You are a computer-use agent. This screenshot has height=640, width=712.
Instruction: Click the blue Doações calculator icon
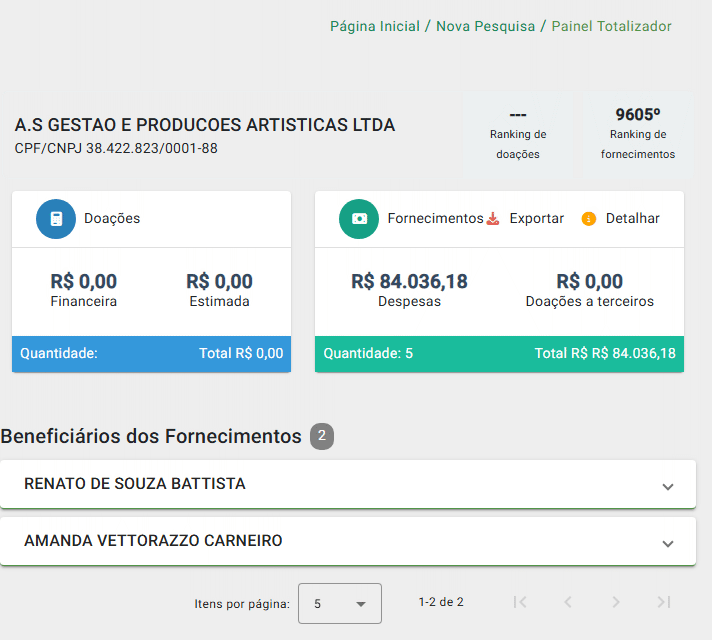[56, 219]
